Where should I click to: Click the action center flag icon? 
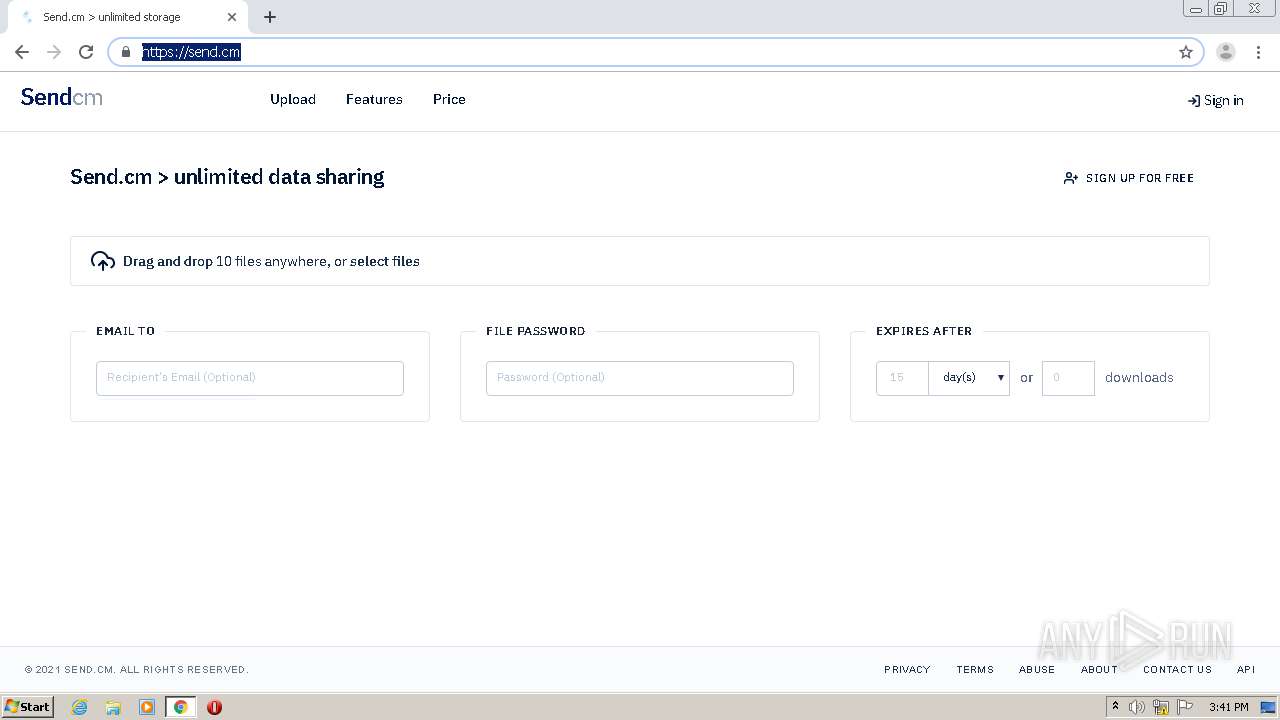click(1186, 707)
